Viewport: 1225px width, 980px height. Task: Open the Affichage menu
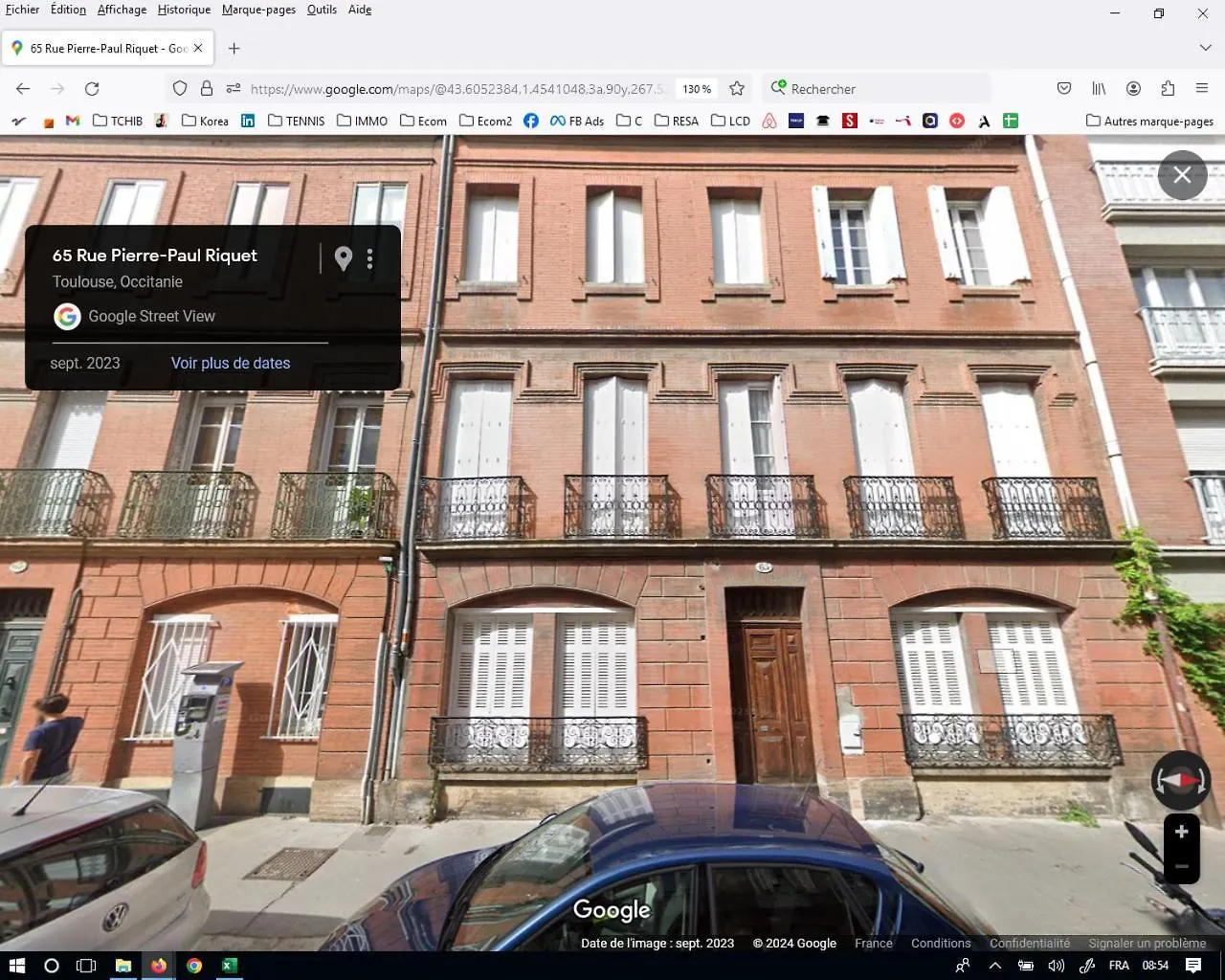click(122, 10)
